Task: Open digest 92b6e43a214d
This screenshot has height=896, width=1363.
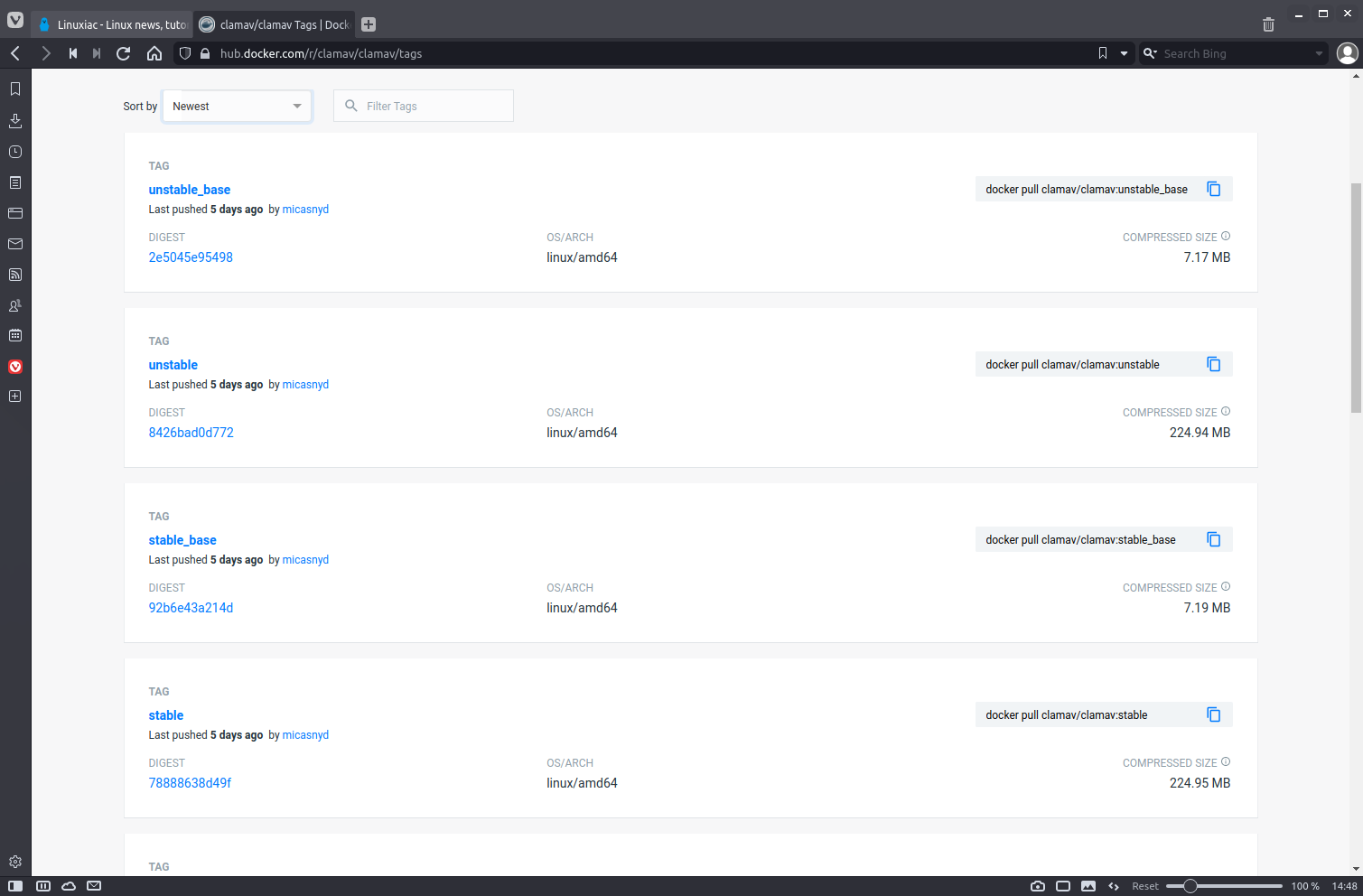Action: (191, 608)
